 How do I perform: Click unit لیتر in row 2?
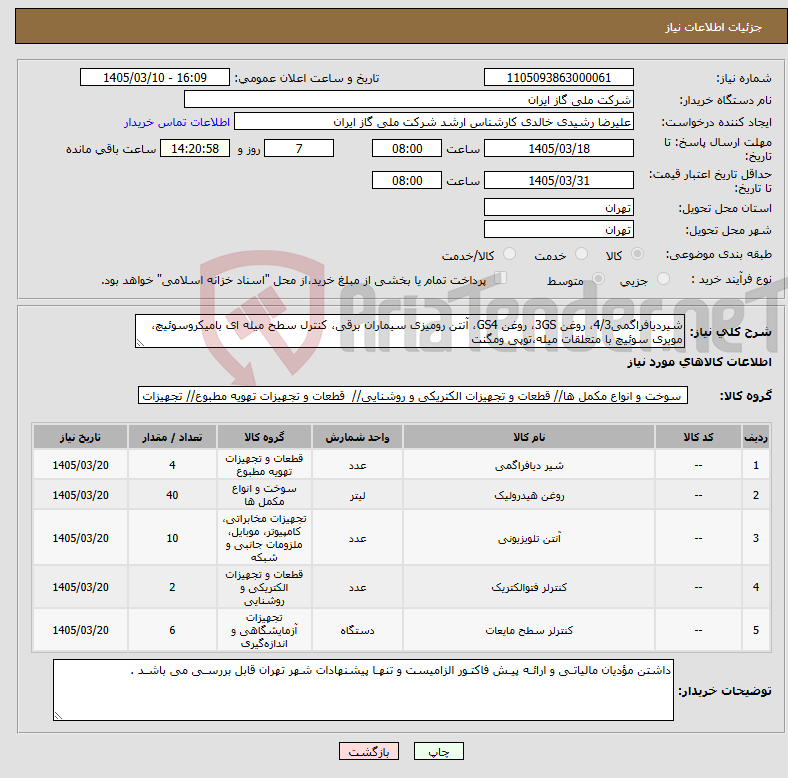[357, 496]
